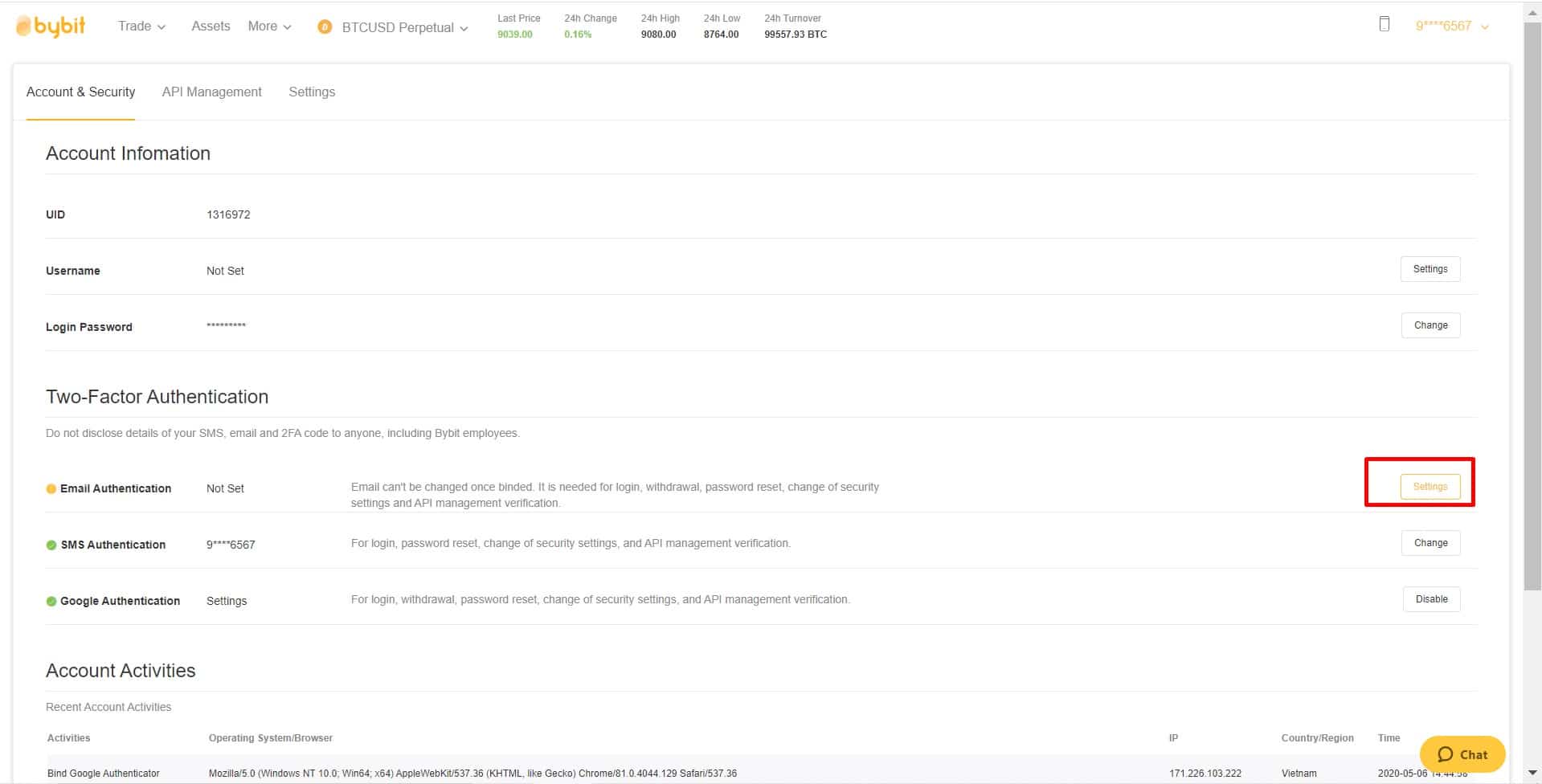1542x784 pixels.
Task: Switch to the API Management tab
Action: click(x=212, y=92)
